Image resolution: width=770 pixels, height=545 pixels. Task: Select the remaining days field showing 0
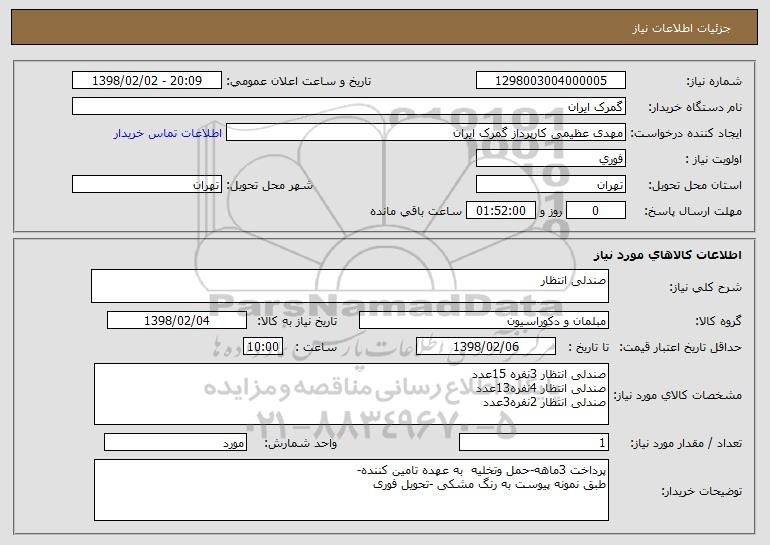(596, 210)
